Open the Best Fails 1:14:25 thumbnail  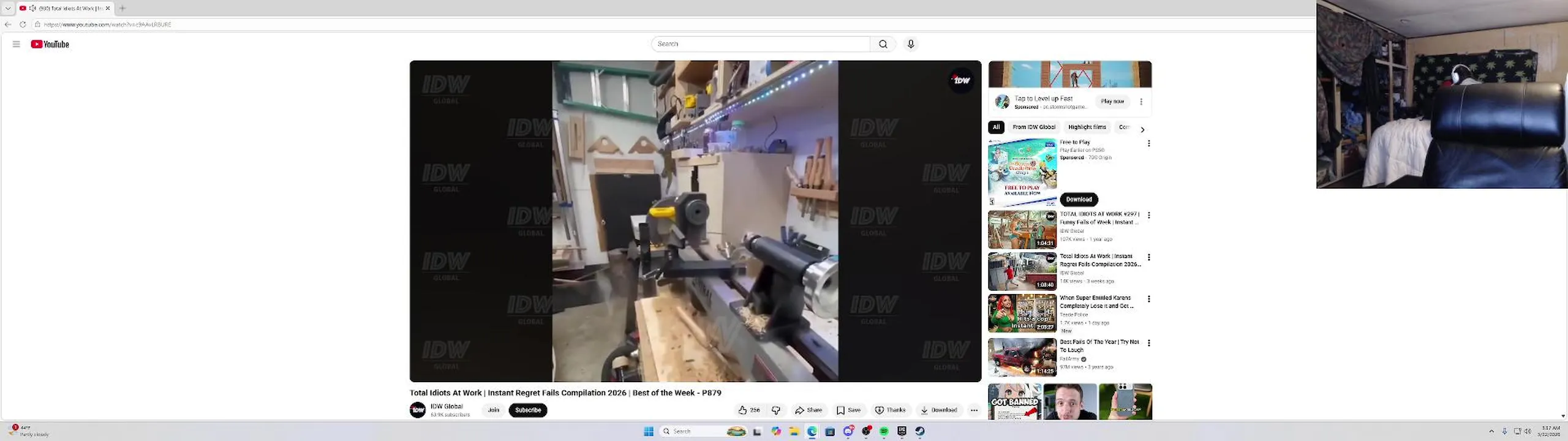1022,357
